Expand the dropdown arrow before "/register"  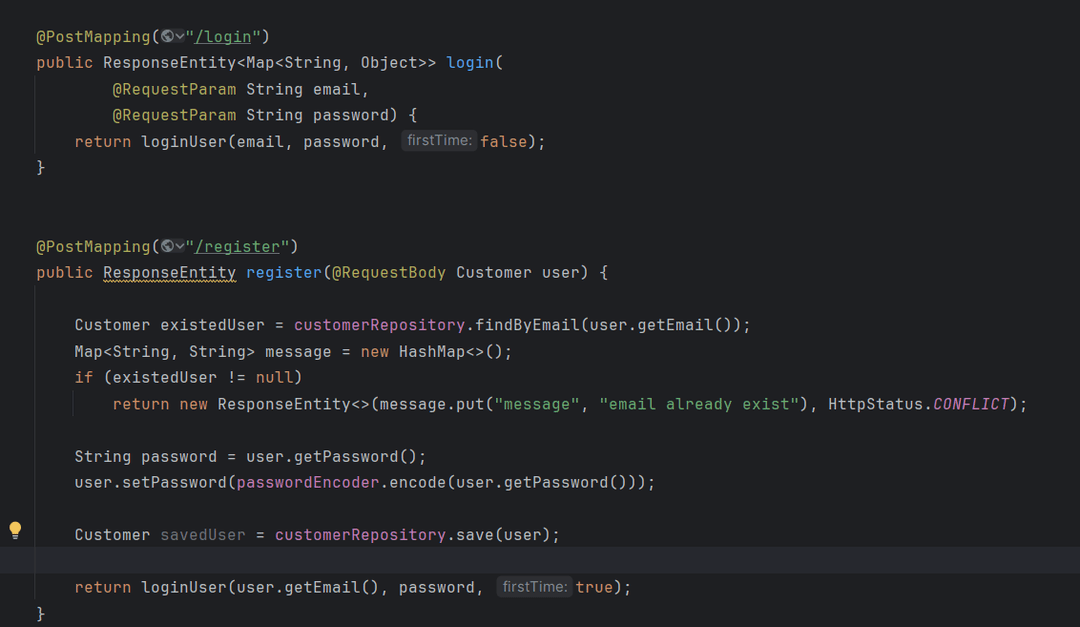tap(180, 247)
